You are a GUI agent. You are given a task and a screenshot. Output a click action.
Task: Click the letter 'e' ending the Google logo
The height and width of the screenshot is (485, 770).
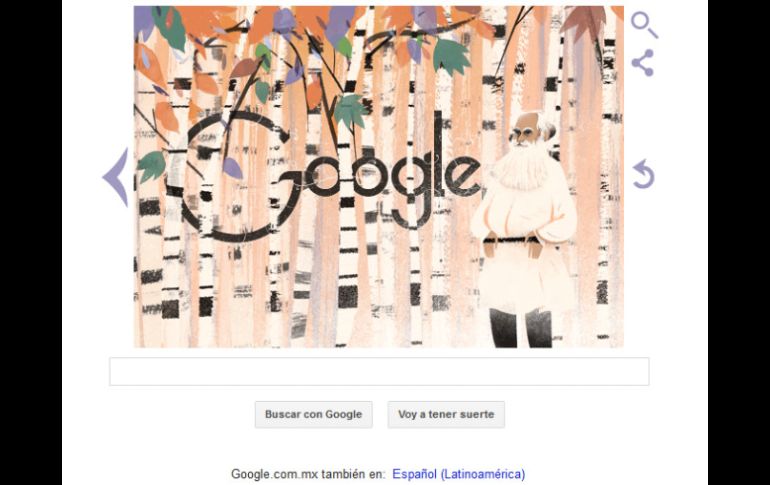[x=464, y=175]
